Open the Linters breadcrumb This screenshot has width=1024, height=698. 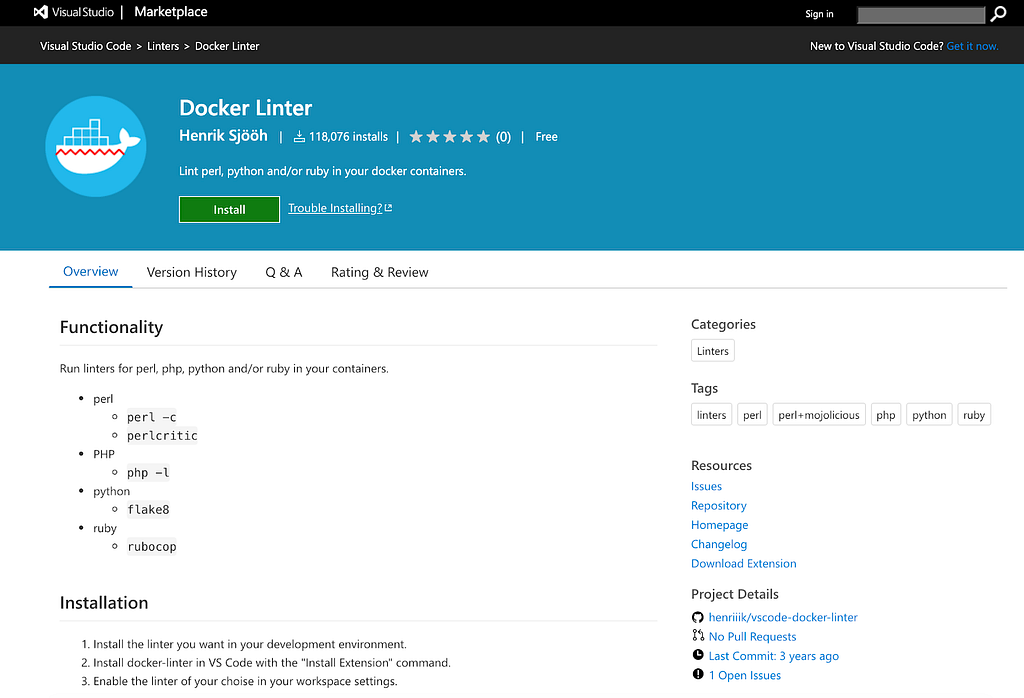(x=163, y=46)
